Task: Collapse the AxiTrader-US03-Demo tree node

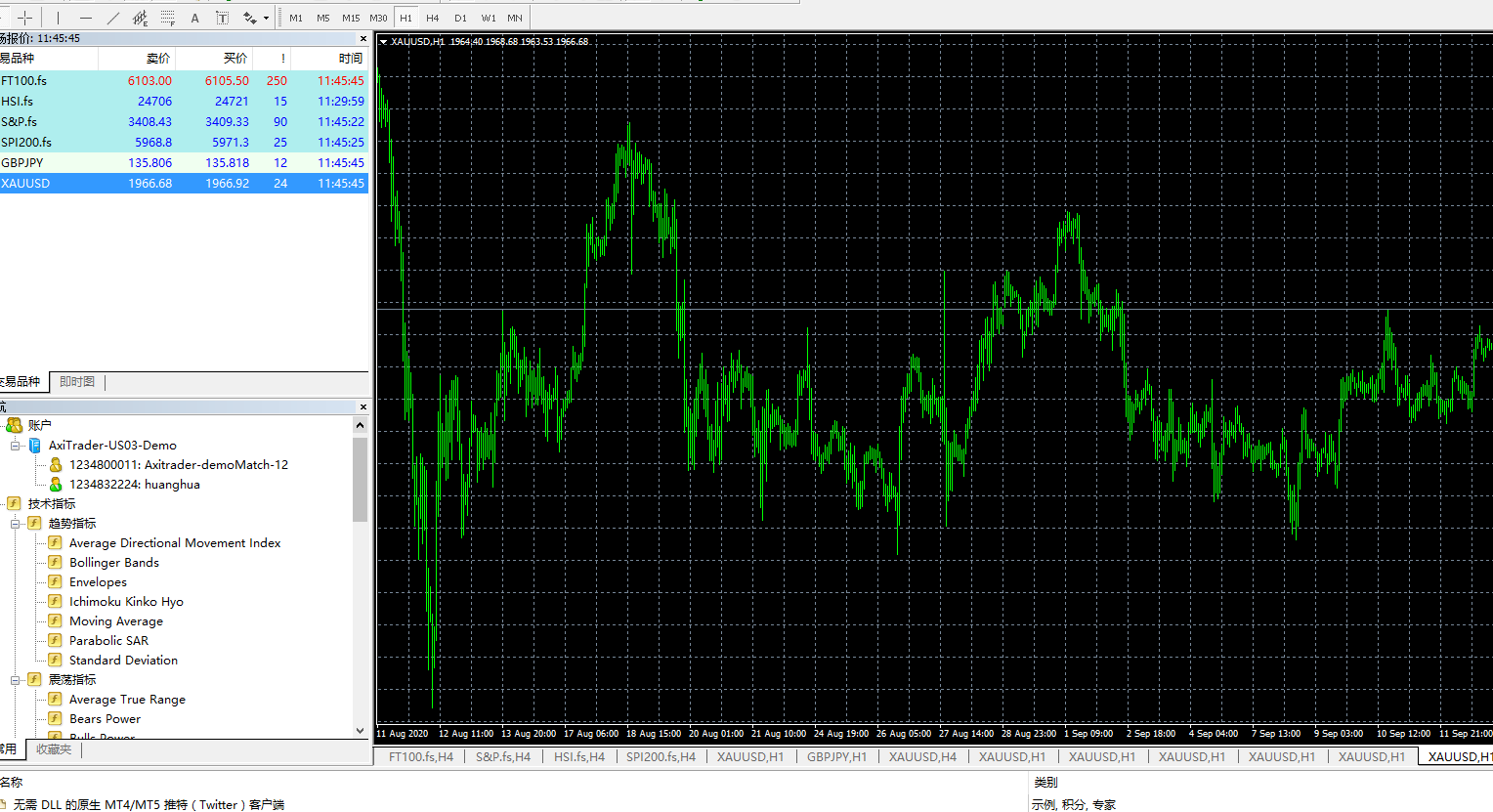Action: pyautogui.click(x=16, y=446)
